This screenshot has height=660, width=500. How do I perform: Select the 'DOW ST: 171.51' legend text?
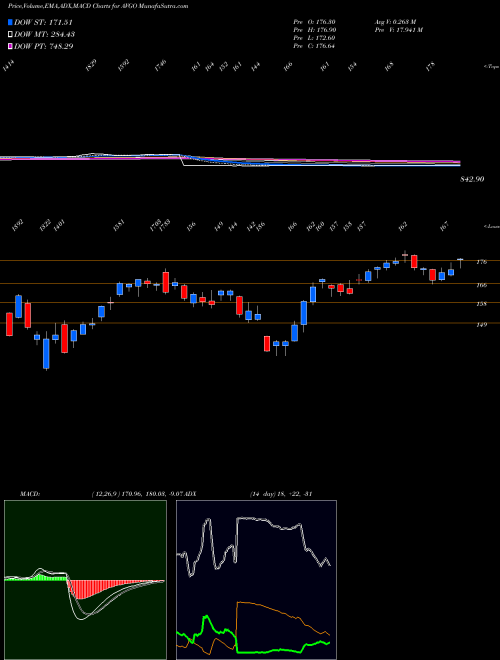pyautogui.click(x=44, y=23)
